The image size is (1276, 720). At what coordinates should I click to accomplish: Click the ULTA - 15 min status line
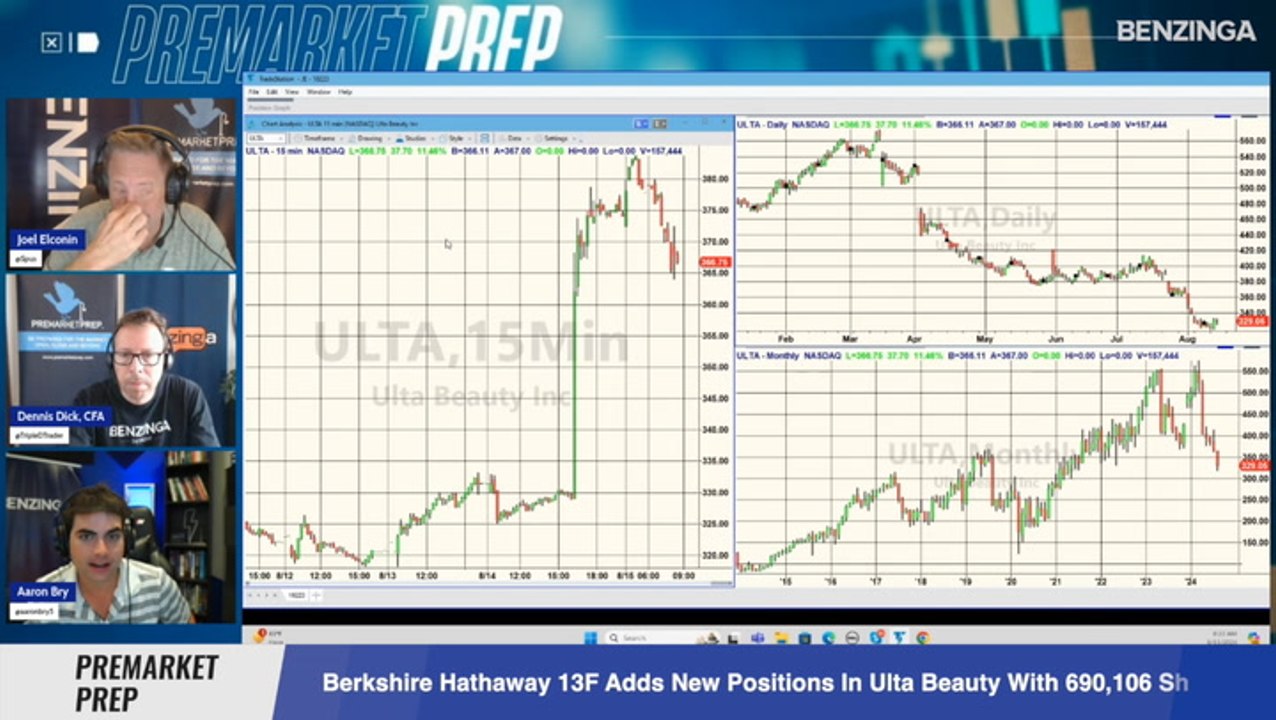coord(464,151)
